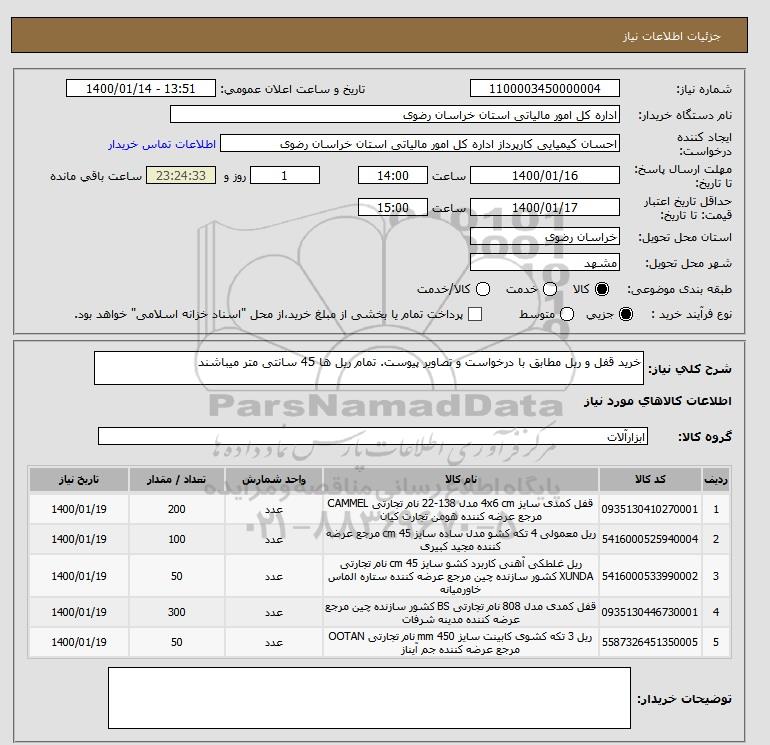Click the remaining days field showing 1
This screenshot has width=770, height=745.
285,175
